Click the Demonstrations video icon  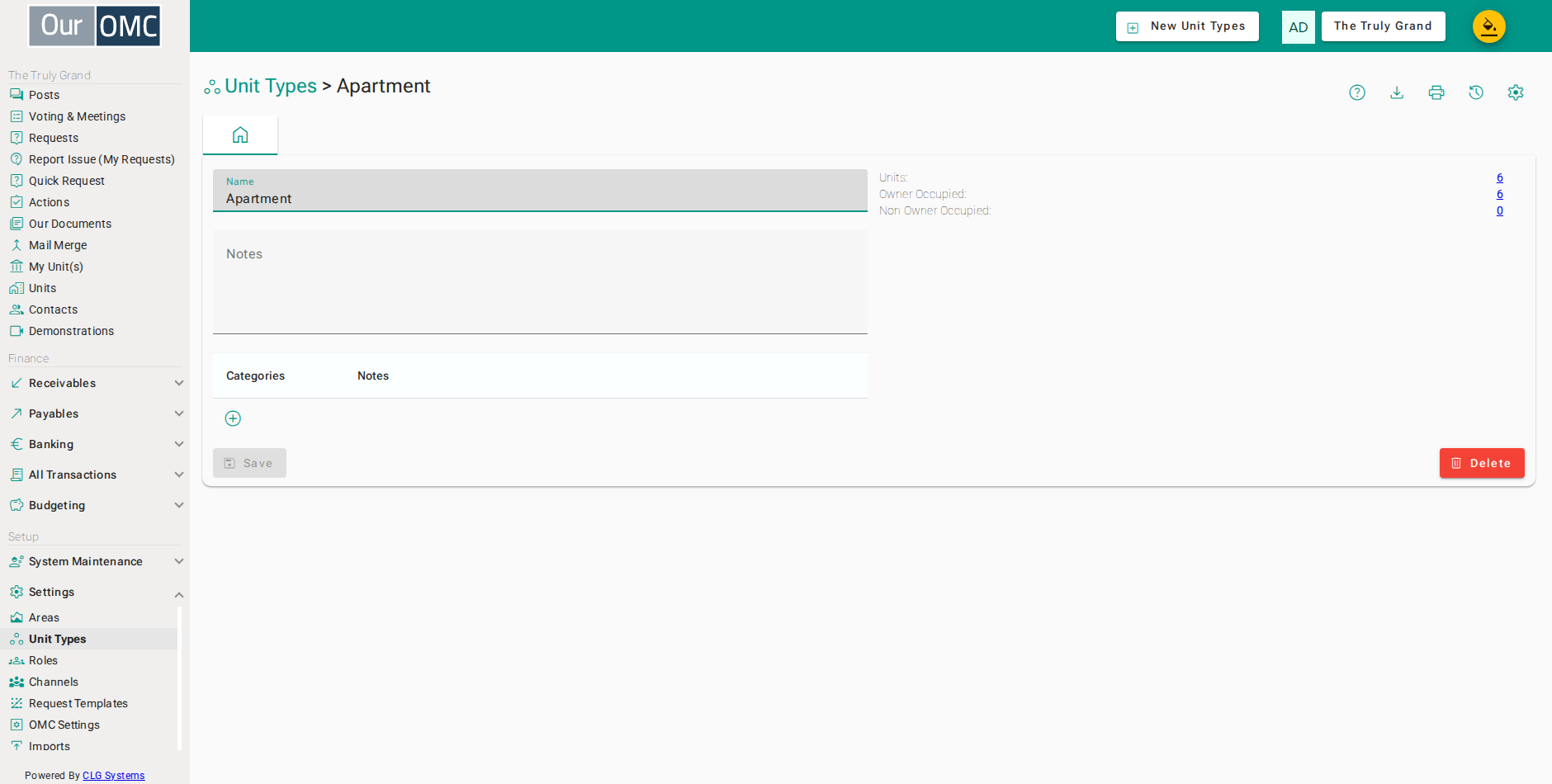tap(17, 331)
